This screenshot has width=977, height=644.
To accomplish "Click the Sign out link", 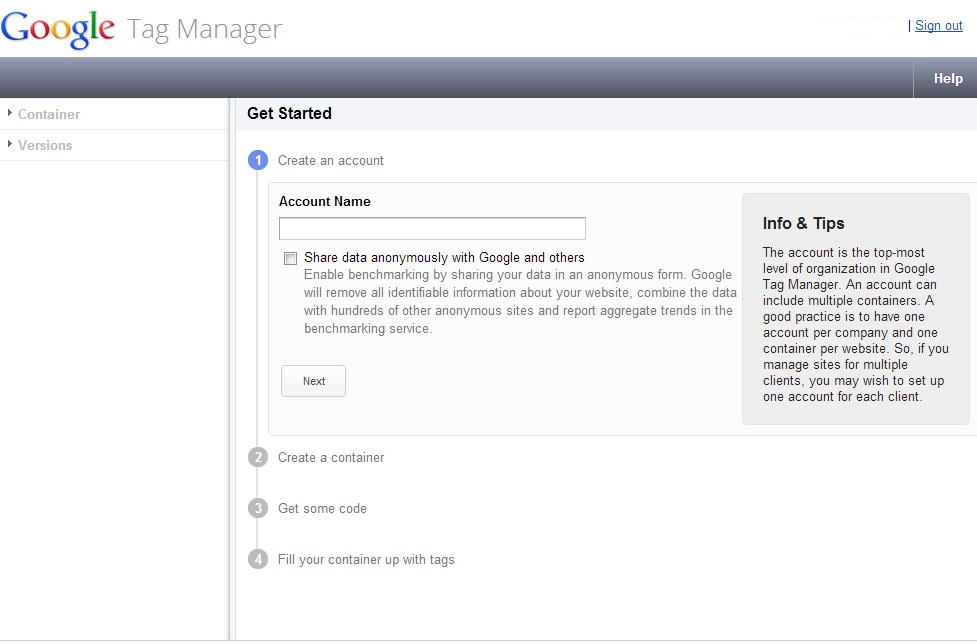I will pos(938,26).
